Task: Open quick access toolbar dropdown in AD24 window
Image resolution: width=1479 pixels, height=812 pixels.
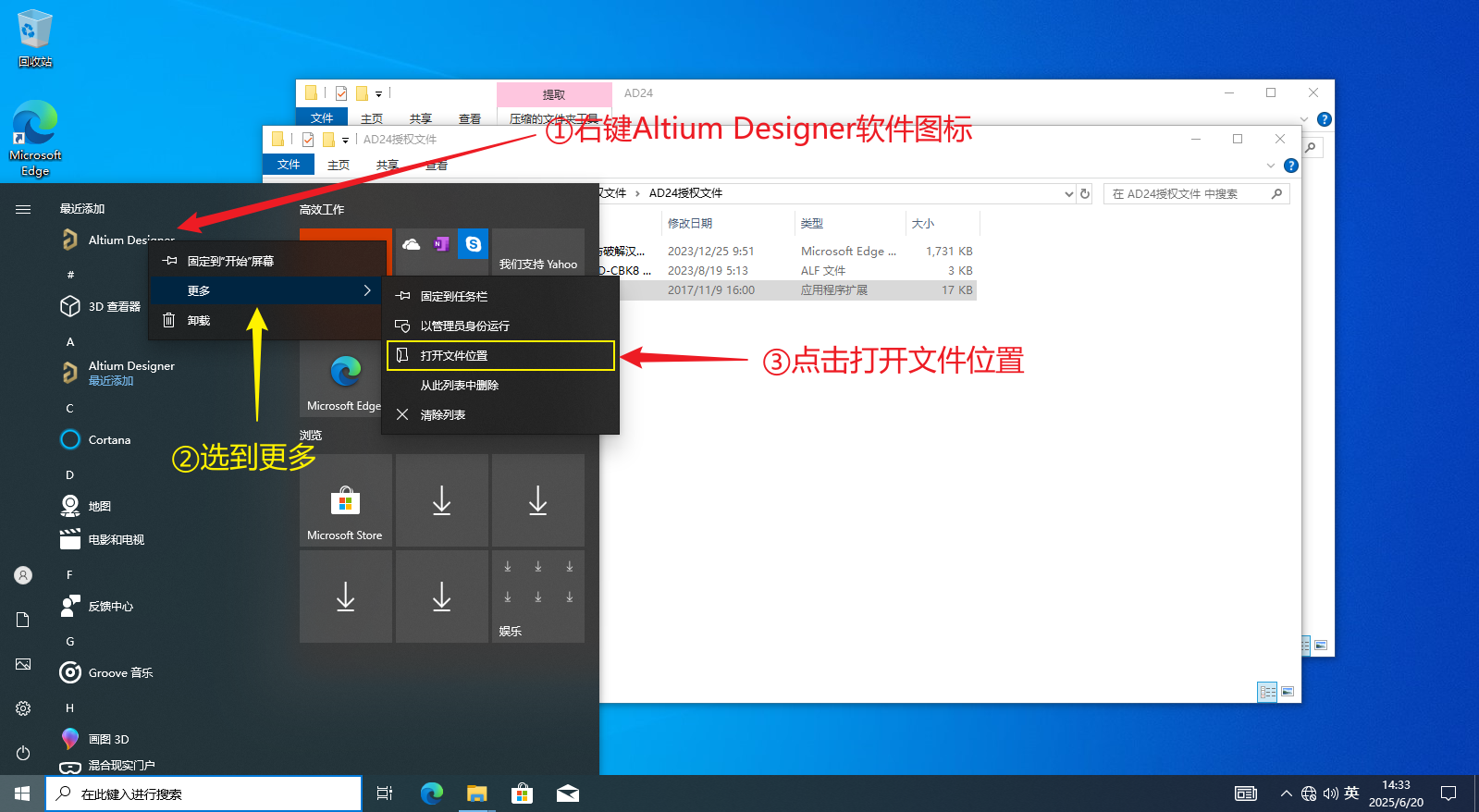Action: 378,93
